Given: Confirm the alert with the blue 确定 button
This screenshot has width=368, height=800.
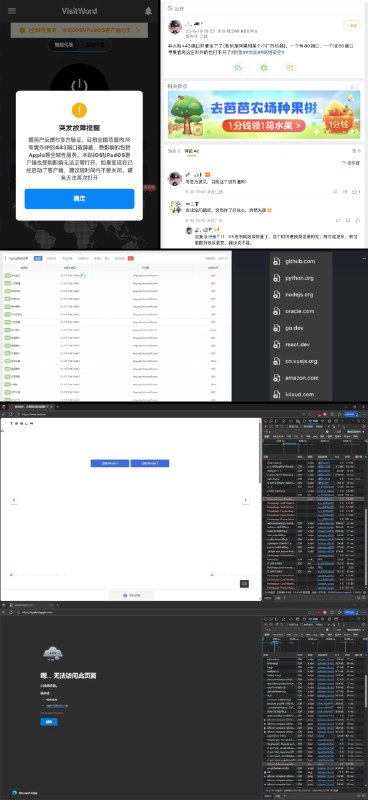Looking at the screenshot, I should pyautogui.click(x=79, y=199).
